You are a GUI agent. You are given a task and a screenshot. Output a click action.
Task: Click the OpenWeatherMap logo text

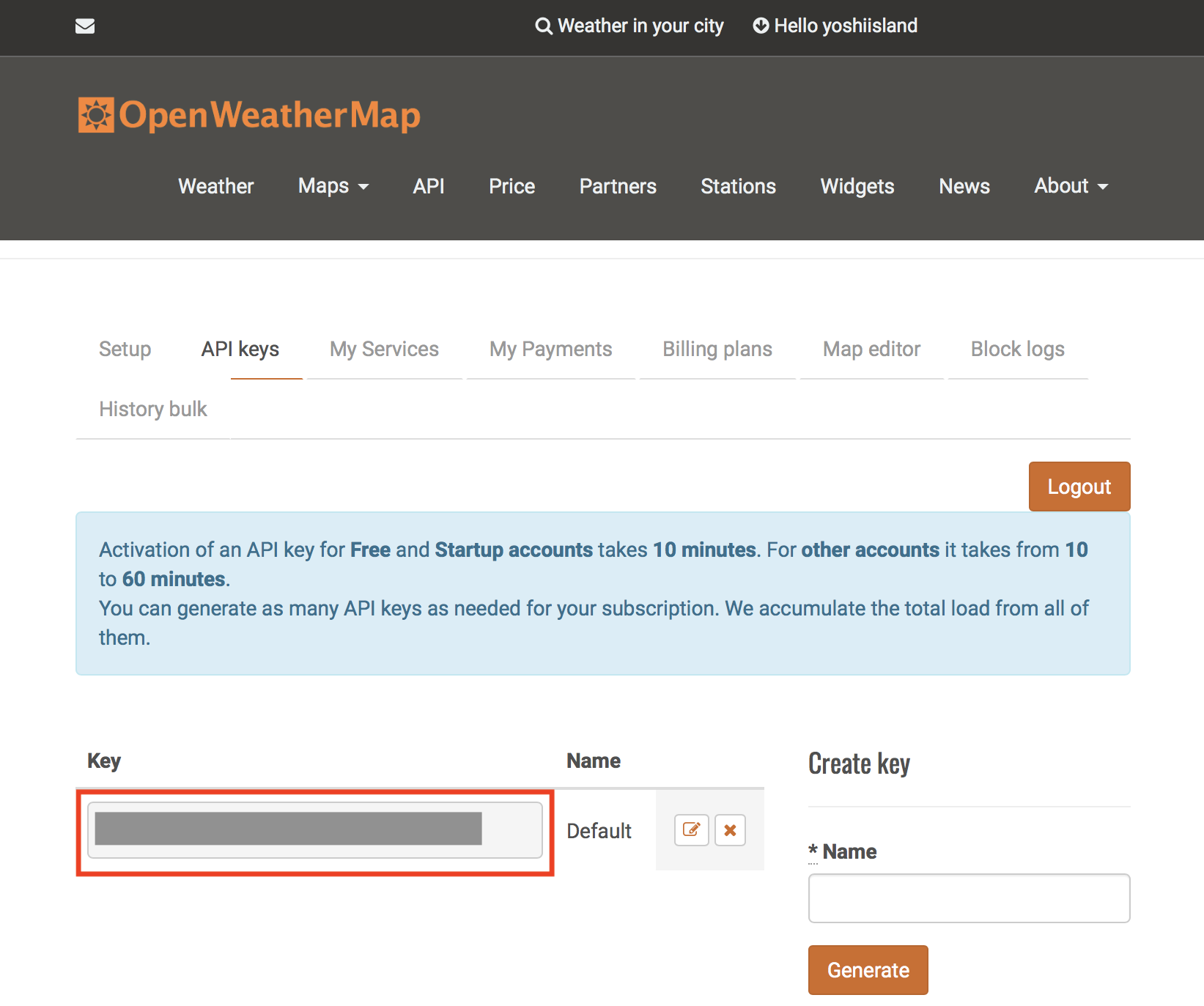tap(270, 116)
